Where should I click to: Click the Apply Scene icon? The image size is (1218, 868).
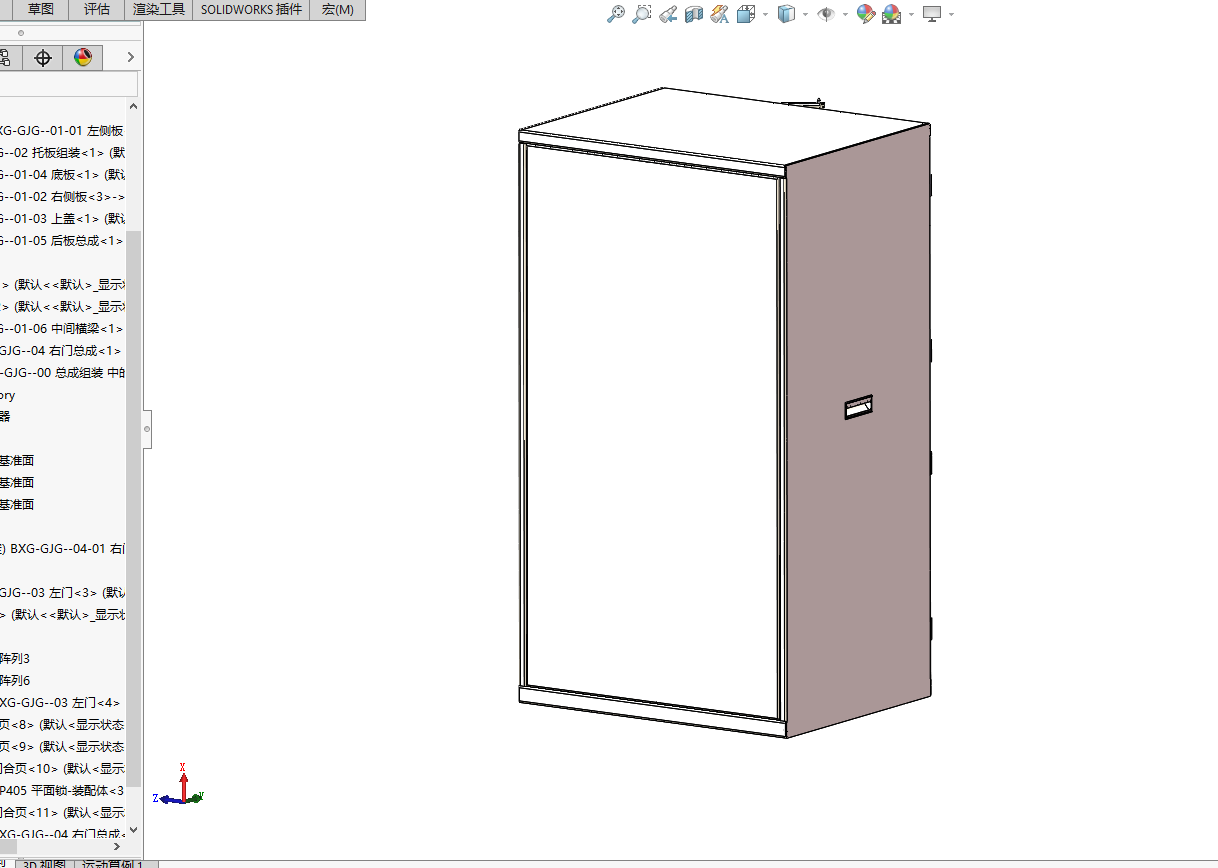(891, 14)
